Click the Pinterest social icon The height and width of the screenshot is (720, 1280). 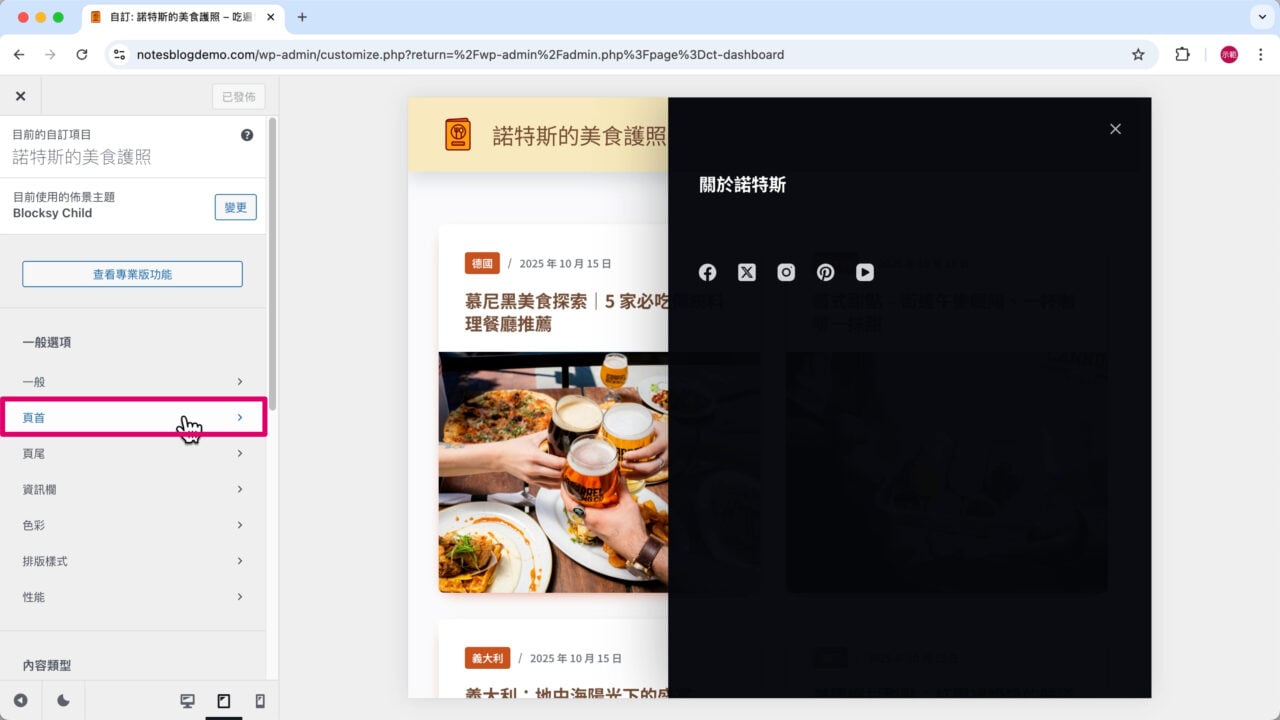click(825, 272)
